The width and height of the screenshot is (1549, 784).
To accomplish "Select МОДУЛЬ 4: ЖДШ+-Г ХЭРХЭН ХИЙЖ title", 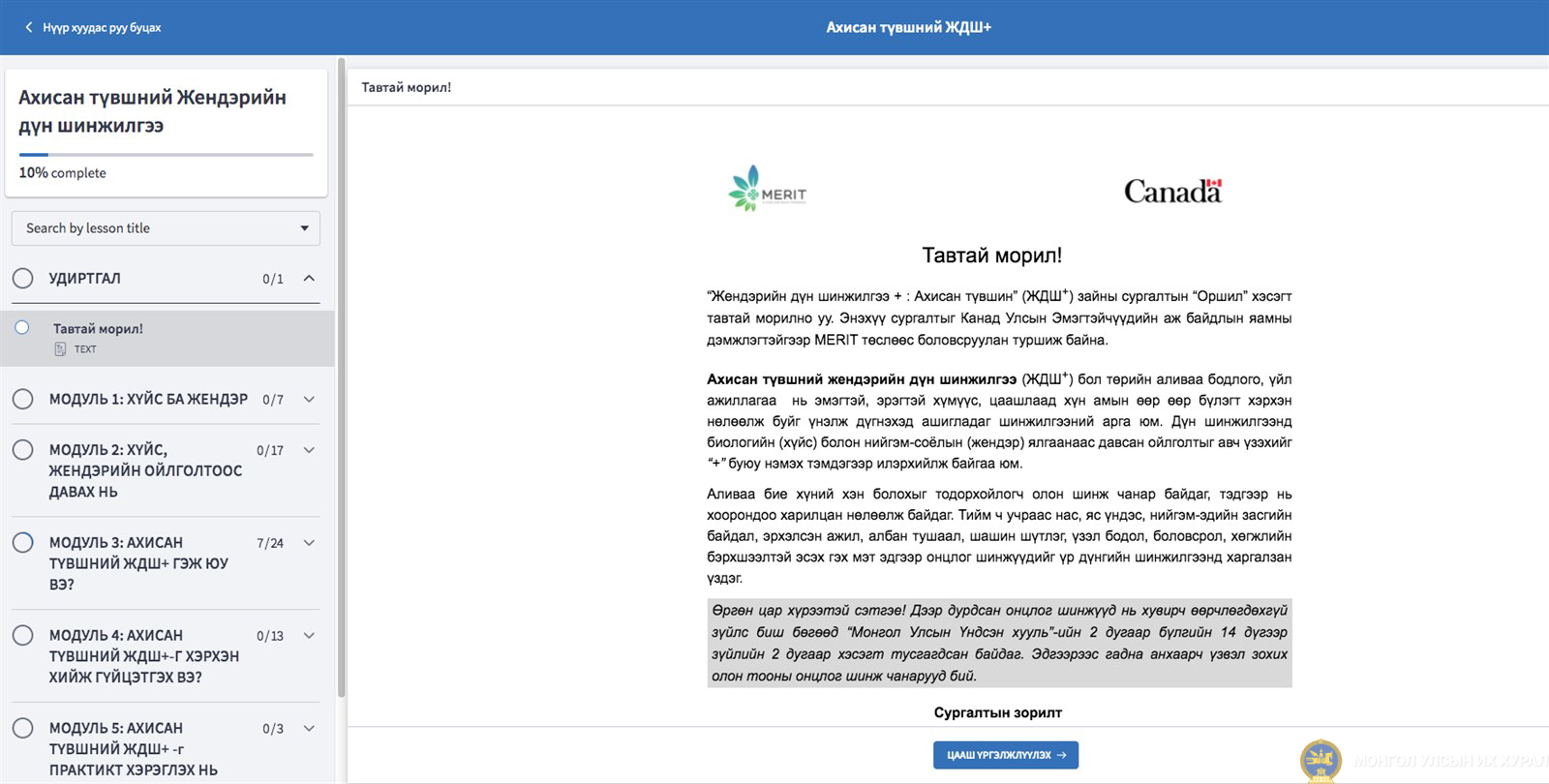I will click(144, 656).
